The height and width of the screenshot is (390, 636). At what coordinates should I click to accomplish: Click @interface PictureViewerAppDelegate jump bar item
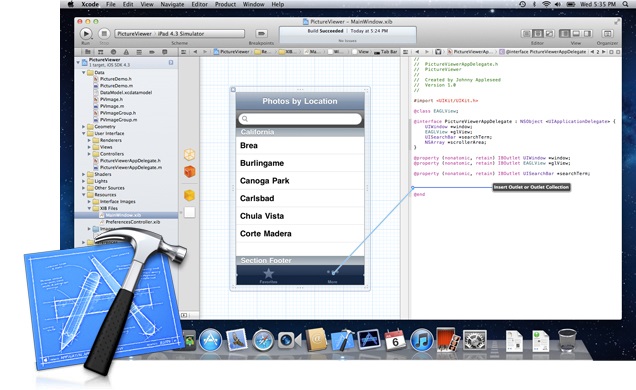pyautogui.click(x=543, y=52)
